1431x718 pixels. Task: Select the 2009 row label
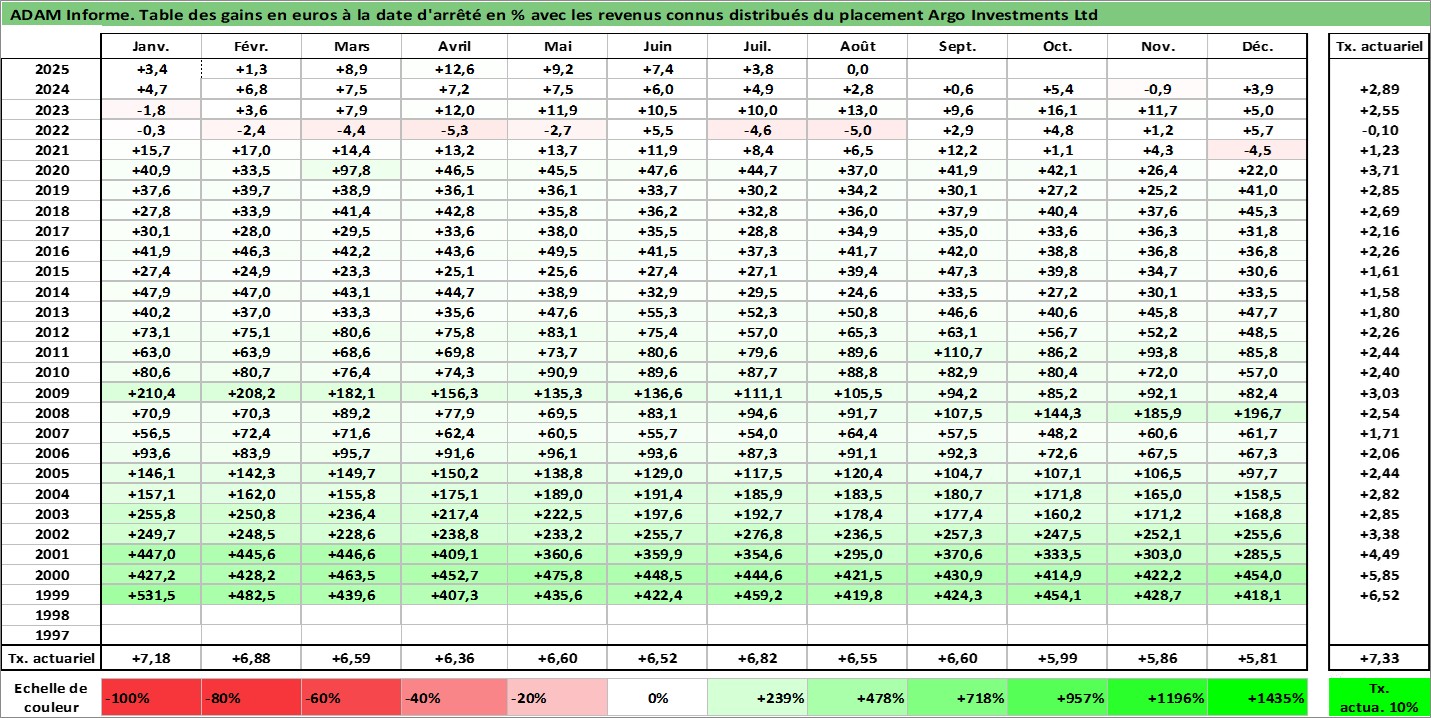point(51,393)
